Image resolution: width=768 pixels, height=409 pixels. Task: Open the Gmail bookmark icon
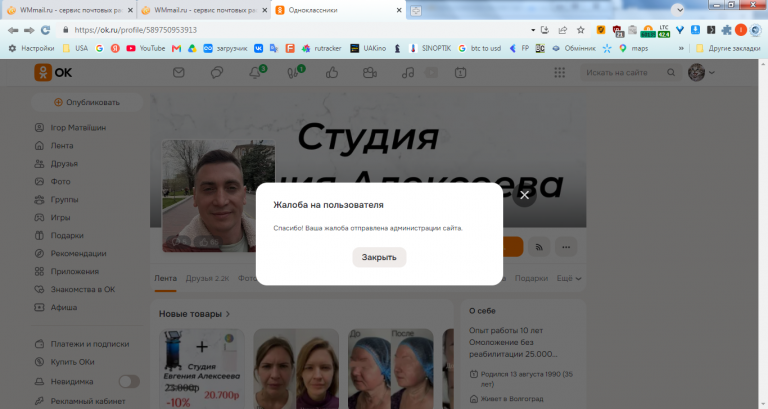coord(176,48)
